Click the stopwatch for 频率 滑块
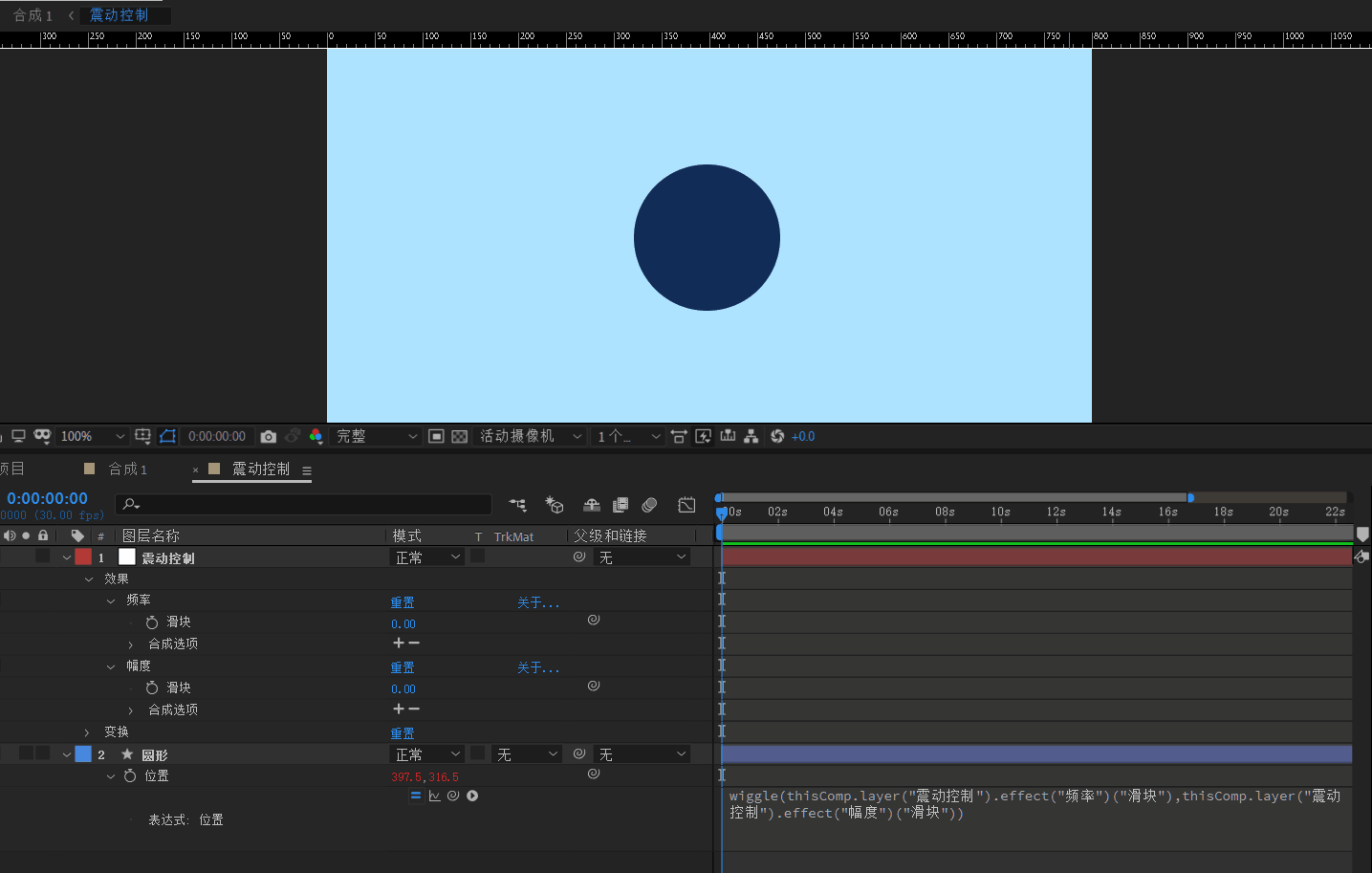Image resolution: width=1372 pixels, height=873 pixels. (x=152, y=622)
